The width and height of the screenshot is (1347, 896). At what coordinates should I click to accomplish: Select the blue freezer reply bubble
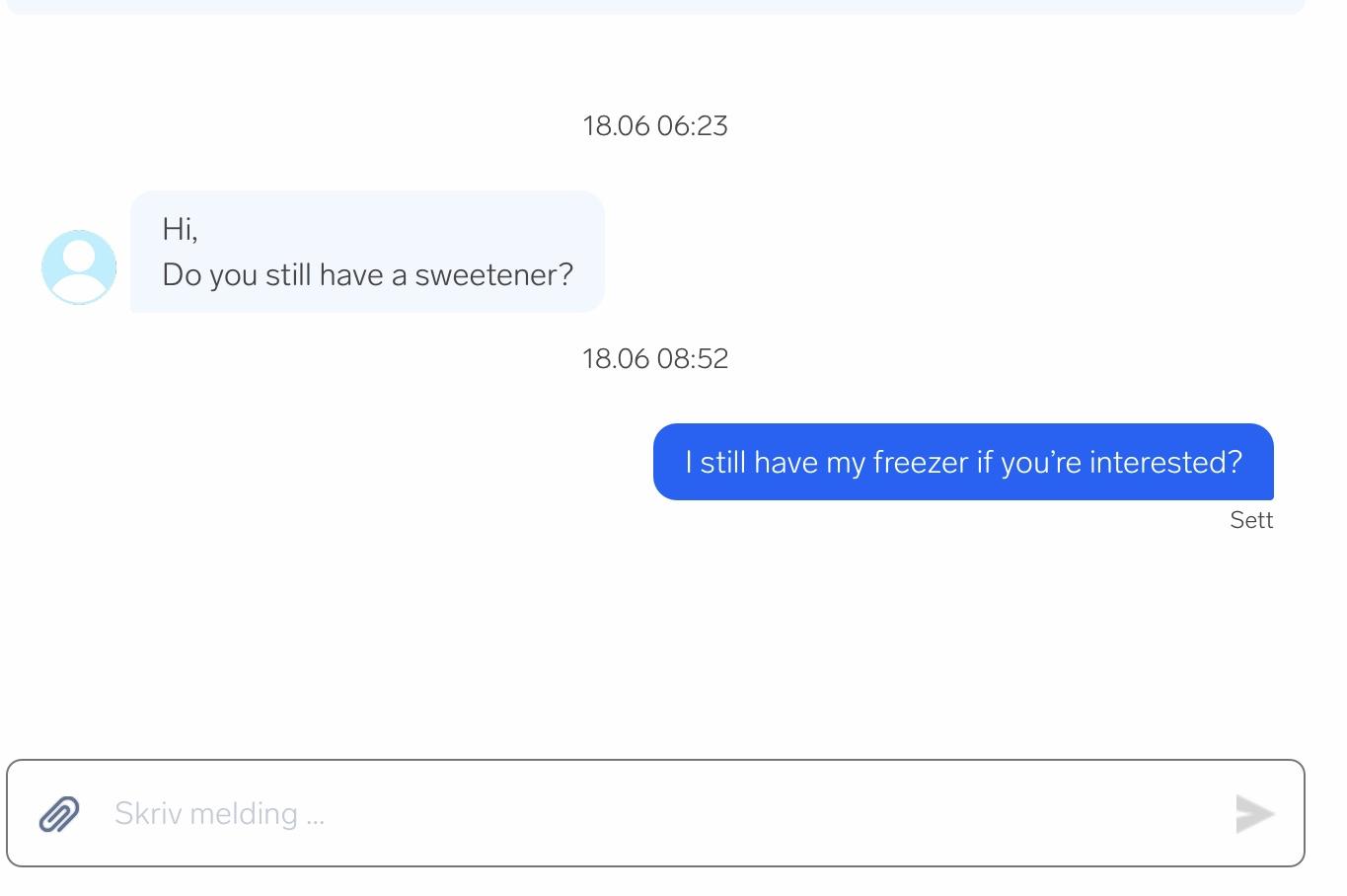963,462
